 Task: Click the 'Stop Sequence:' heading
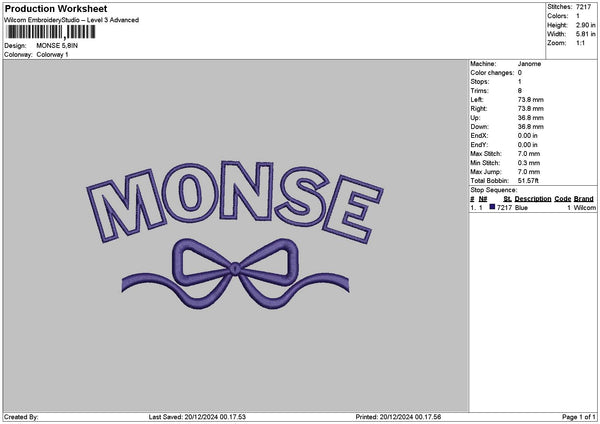click(x=494, y=190)
